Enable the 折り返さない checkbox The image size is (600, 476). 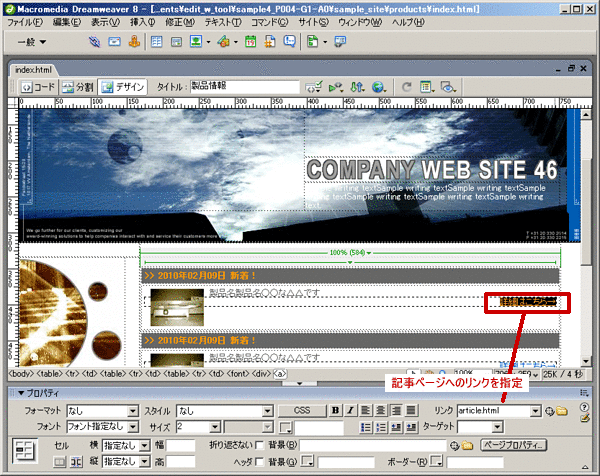tap(259, 445)
